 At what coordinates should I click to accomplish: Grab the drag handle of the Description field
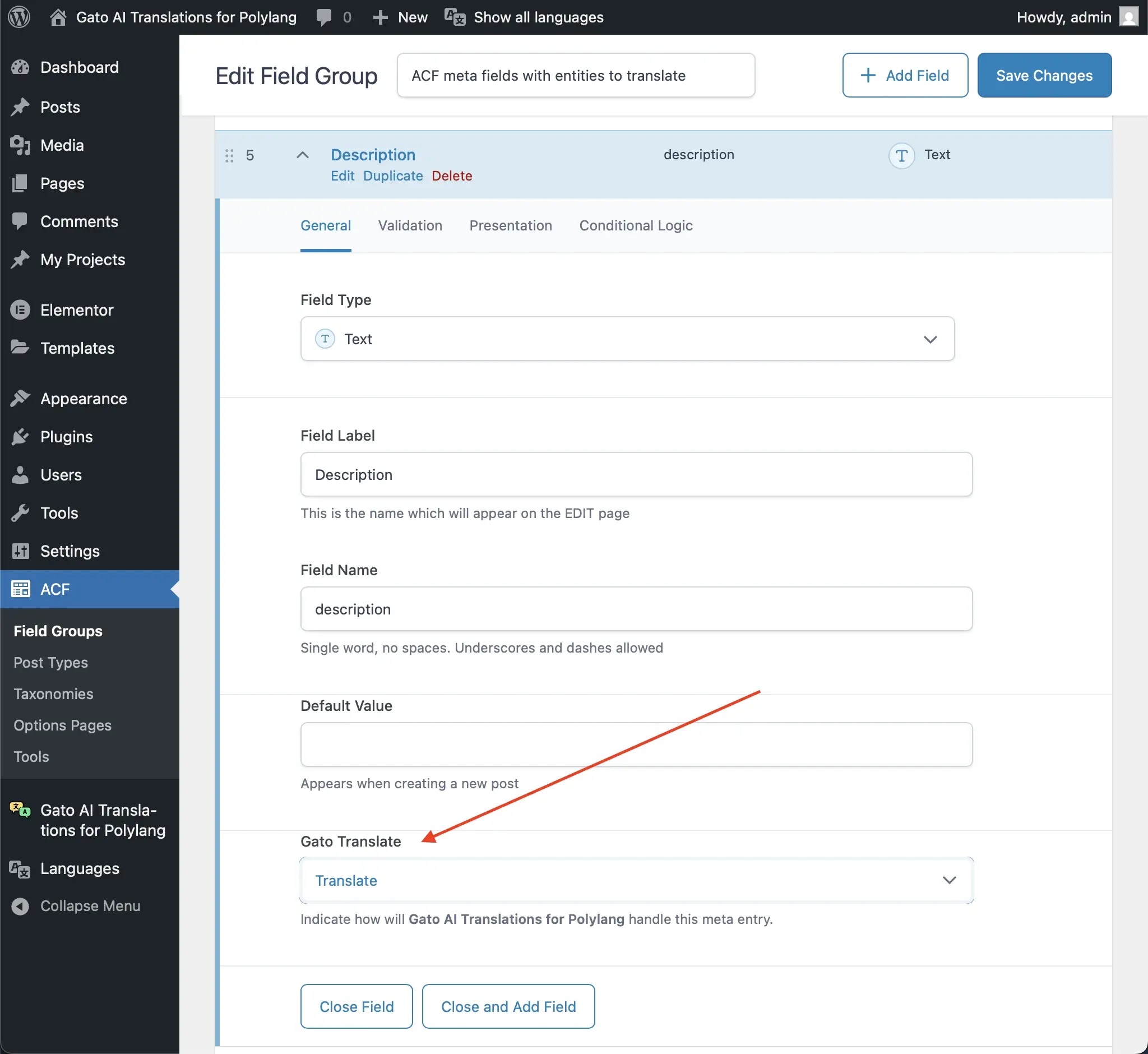229,155
